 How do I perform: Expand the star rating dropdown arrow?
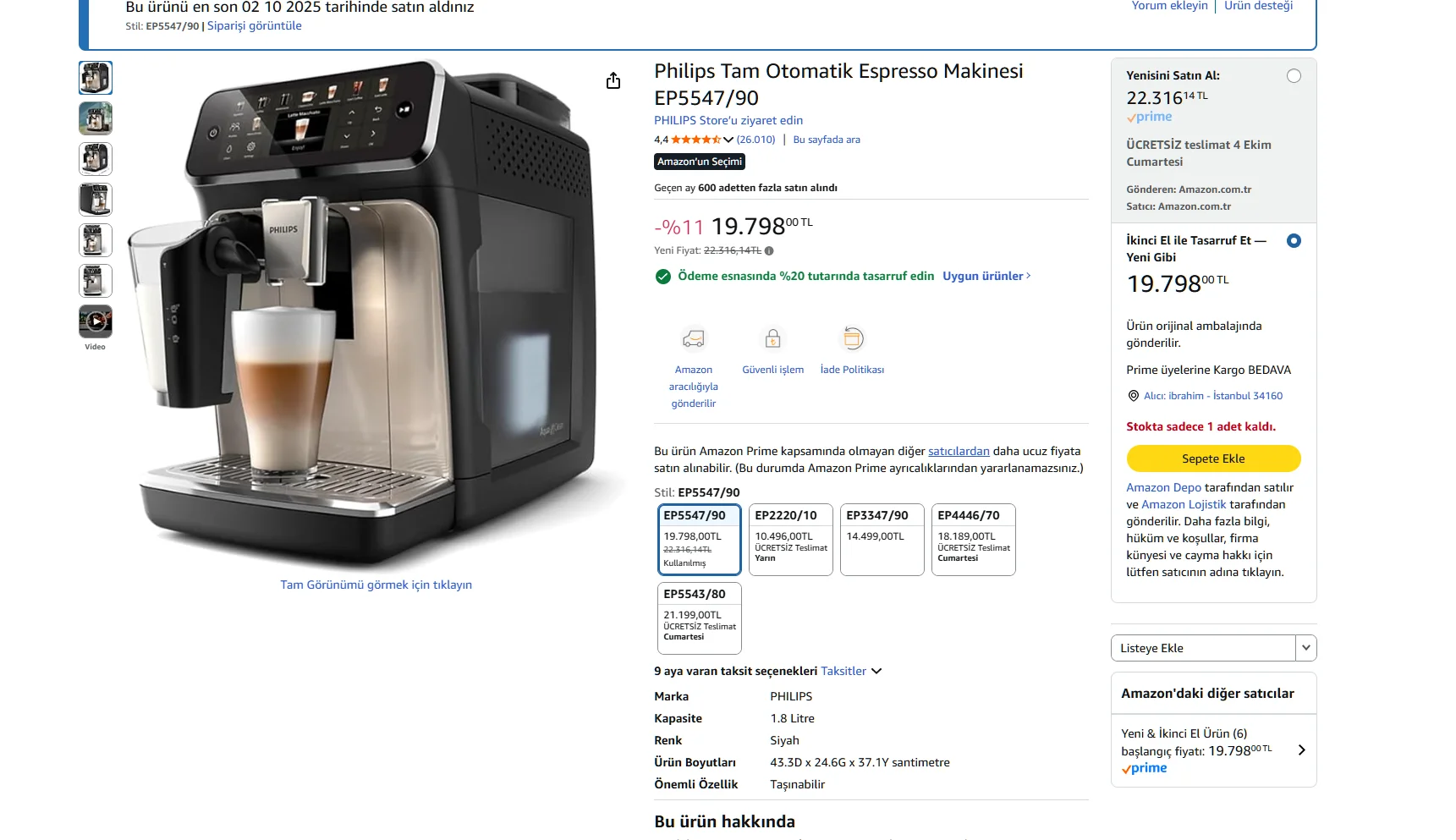(728, 140)
